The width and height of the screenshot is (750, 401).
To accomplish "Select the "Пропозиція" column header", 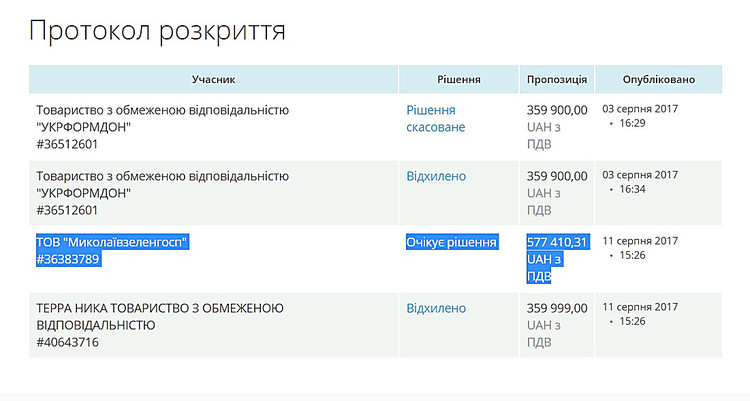I will tap(556, 79).
